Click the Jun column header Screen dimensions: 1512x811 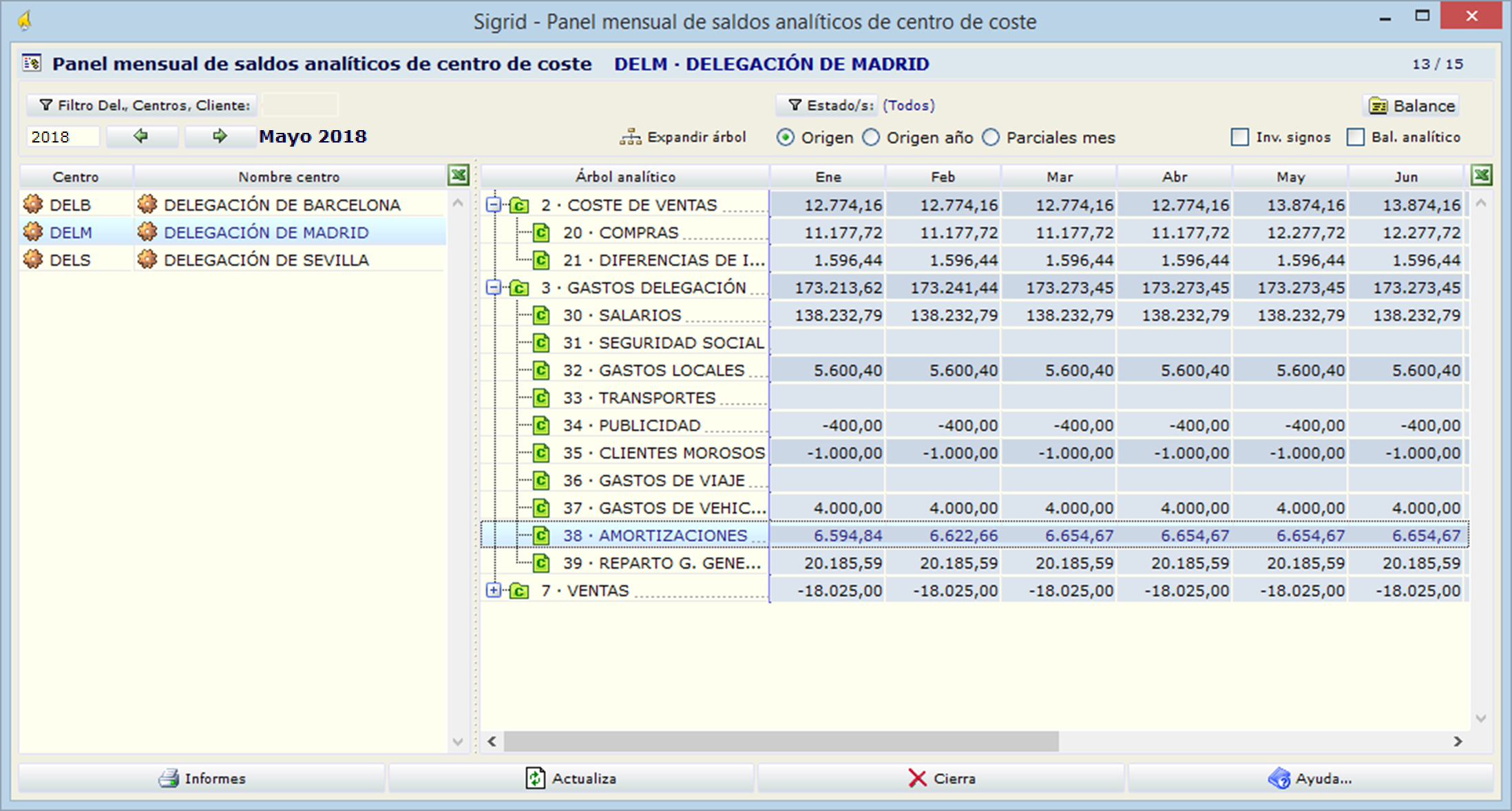[1407, 177]
